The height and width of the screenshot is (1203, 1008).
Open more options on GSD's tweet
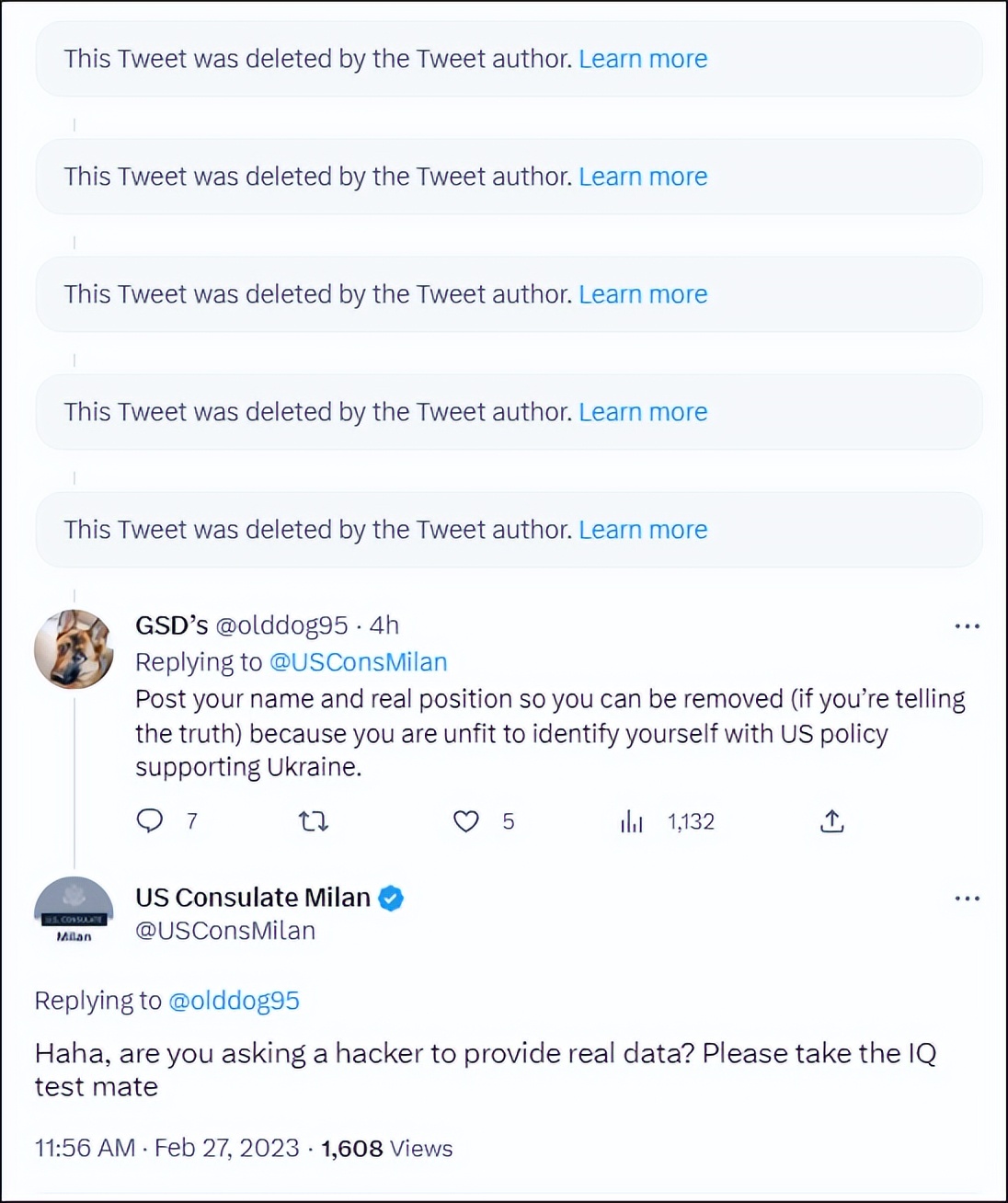967,626
